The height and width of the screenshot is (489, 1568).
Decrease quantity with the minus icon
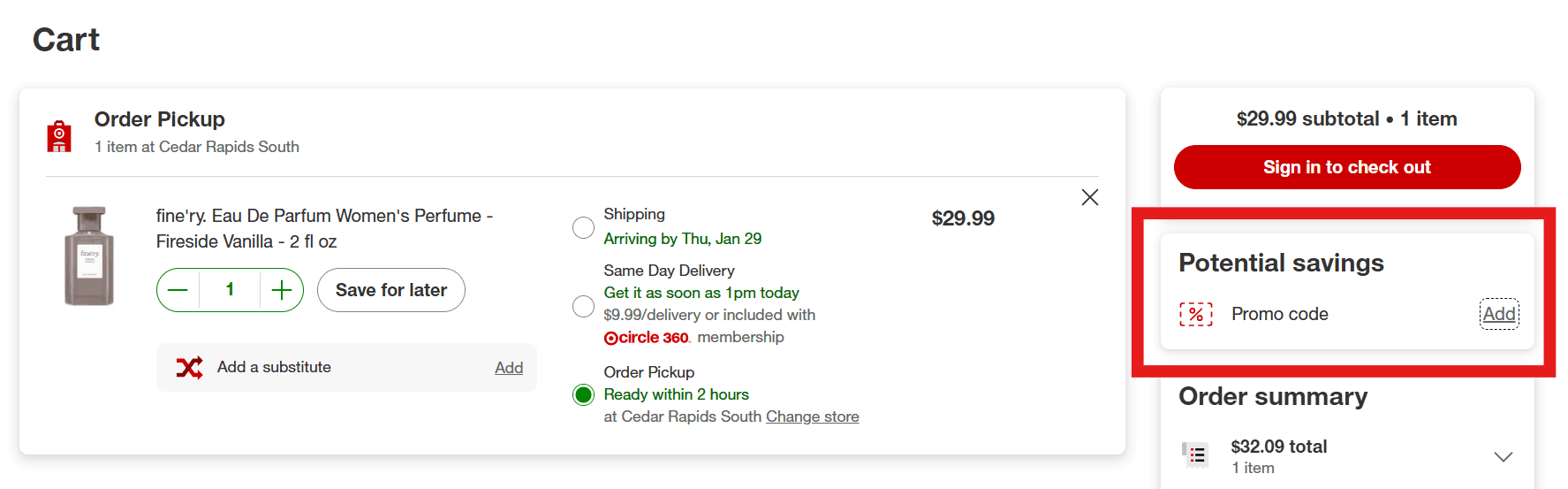(x=178, y=290)
